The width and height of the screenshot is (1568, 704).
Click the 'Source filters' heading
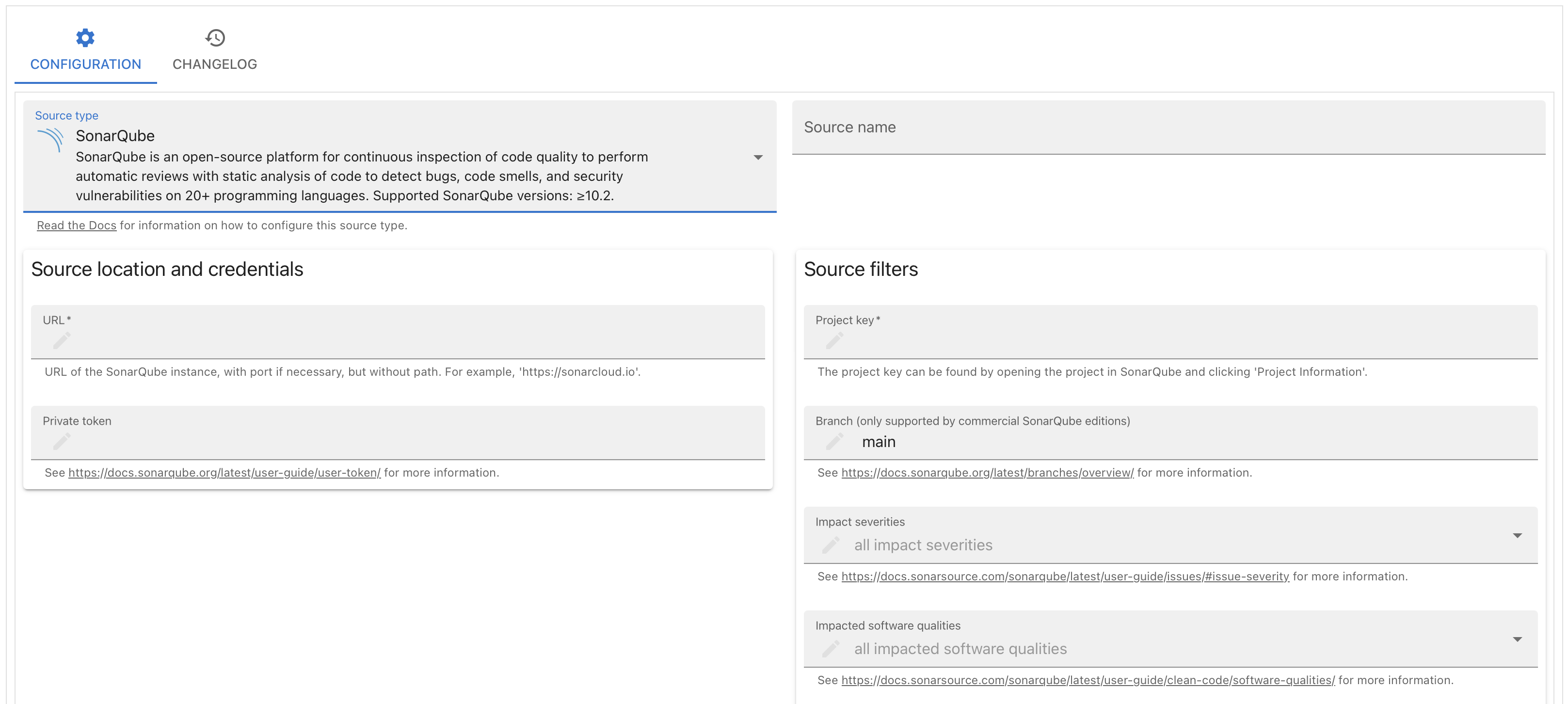click(x=861, y=269)
